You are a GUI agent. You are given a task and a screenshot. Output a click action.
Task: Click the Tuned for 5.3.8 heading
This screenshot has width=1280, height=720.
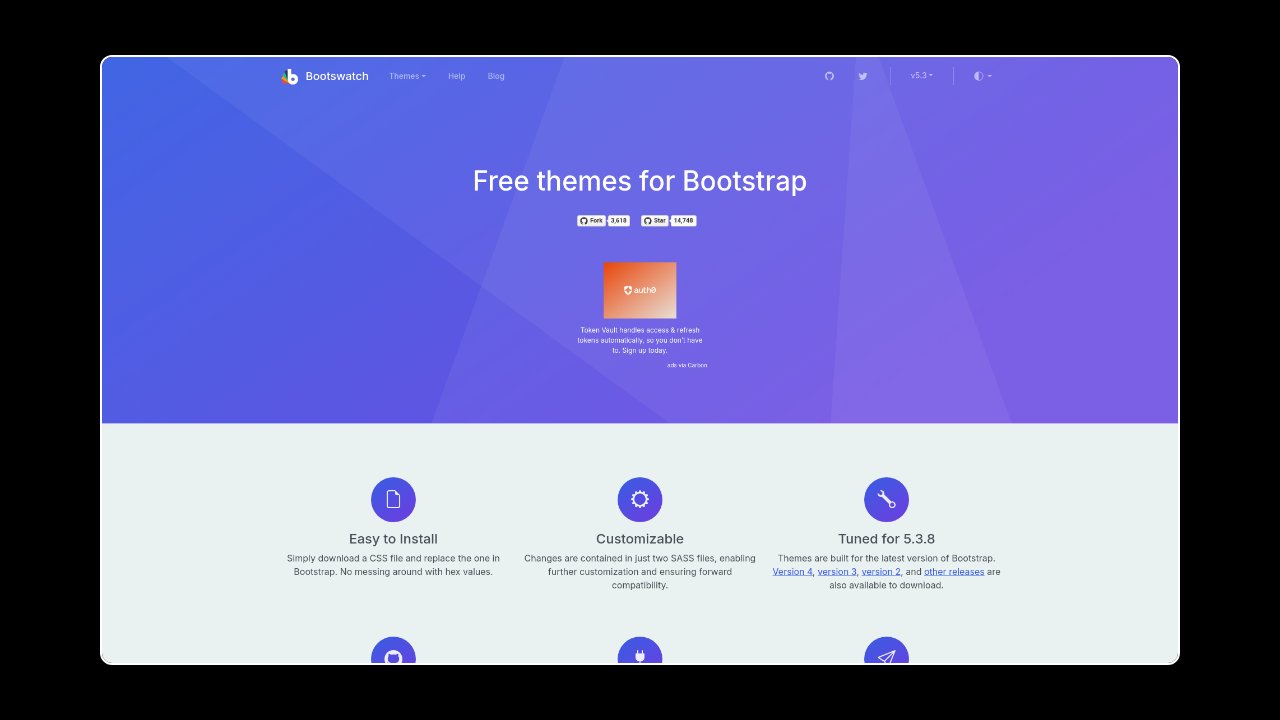[x=886, y=539]
